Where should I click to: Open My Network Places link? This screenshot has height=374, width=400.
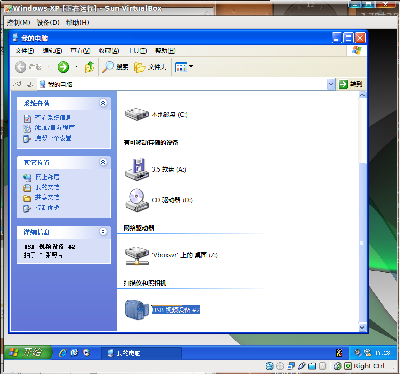coord(47,177)
